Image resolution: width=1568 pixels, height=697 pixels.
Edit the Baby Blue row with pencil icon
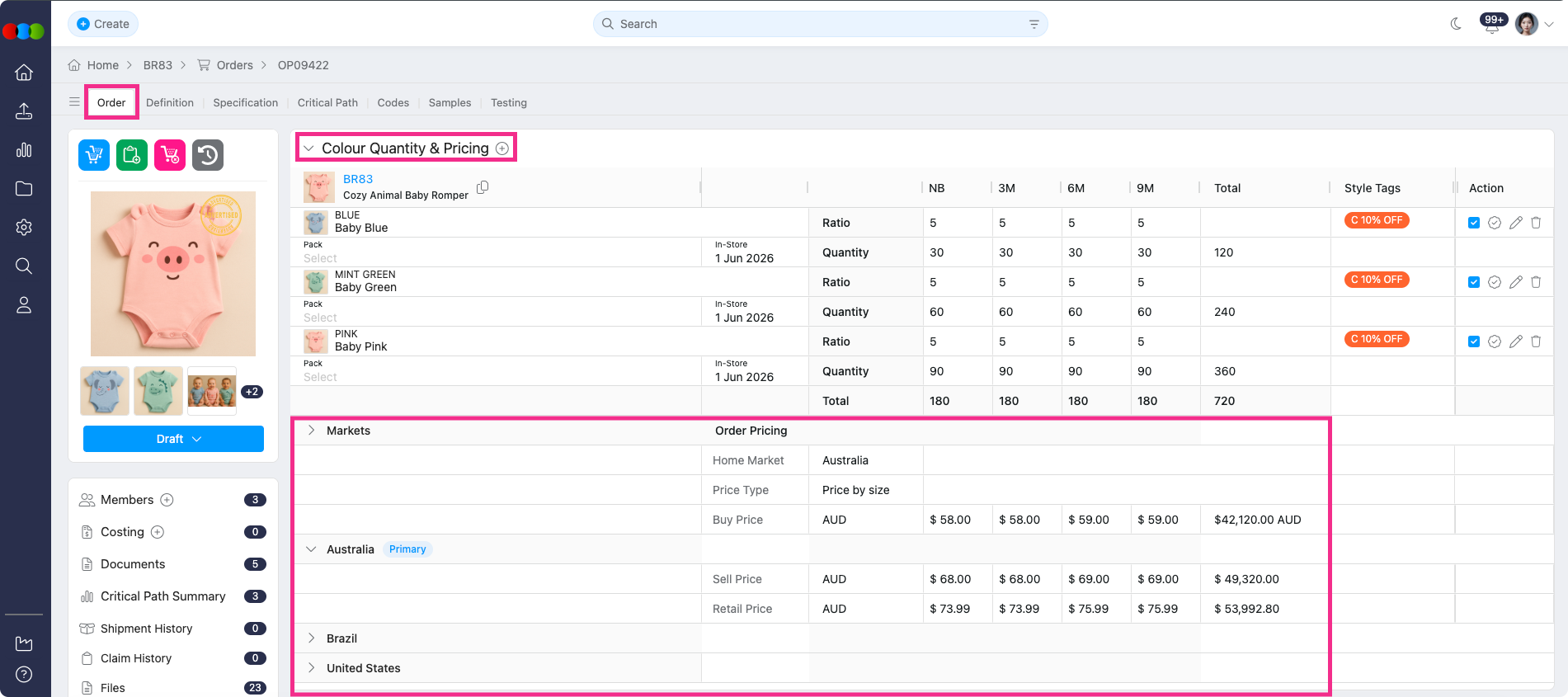click(x=1515, y=223)
